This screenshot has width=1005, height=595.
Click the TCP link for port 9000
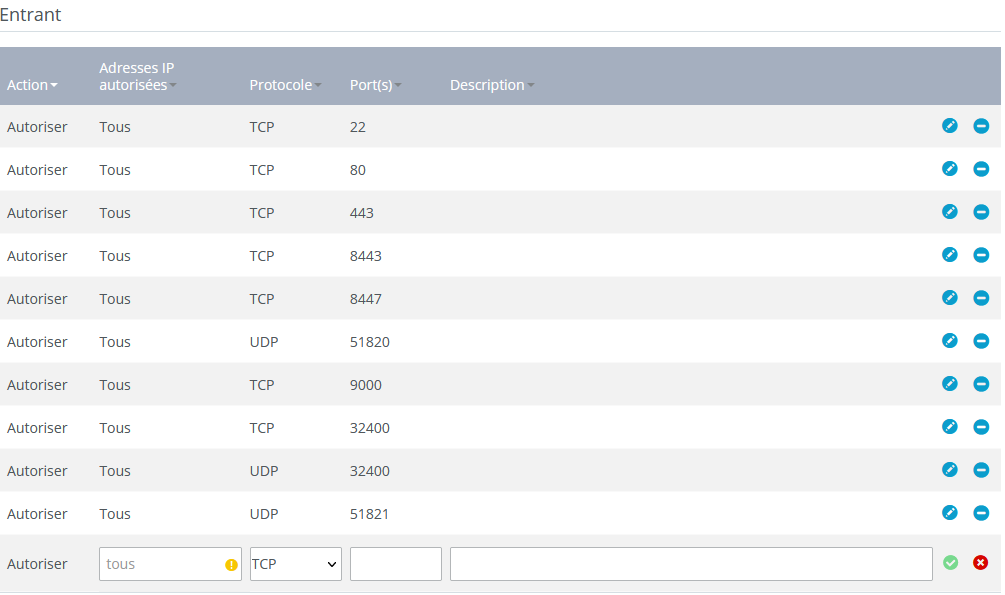click(x=262, y=384)
